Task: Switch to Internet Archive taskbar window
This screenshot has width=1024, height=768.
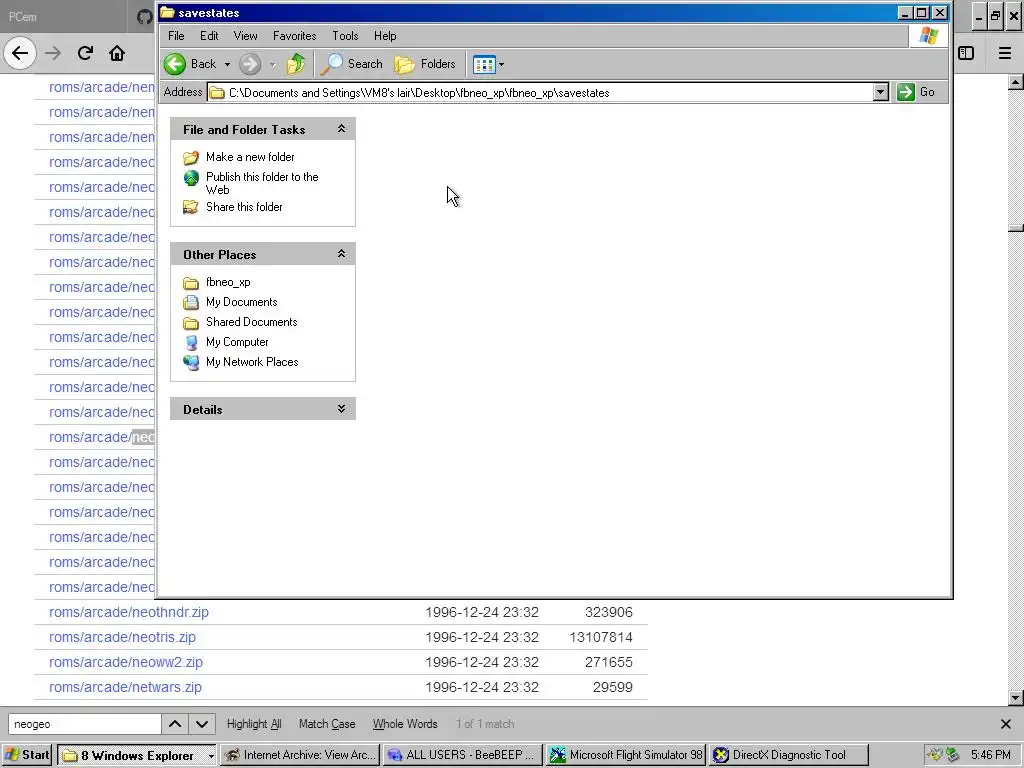Action: coord(300,755)
